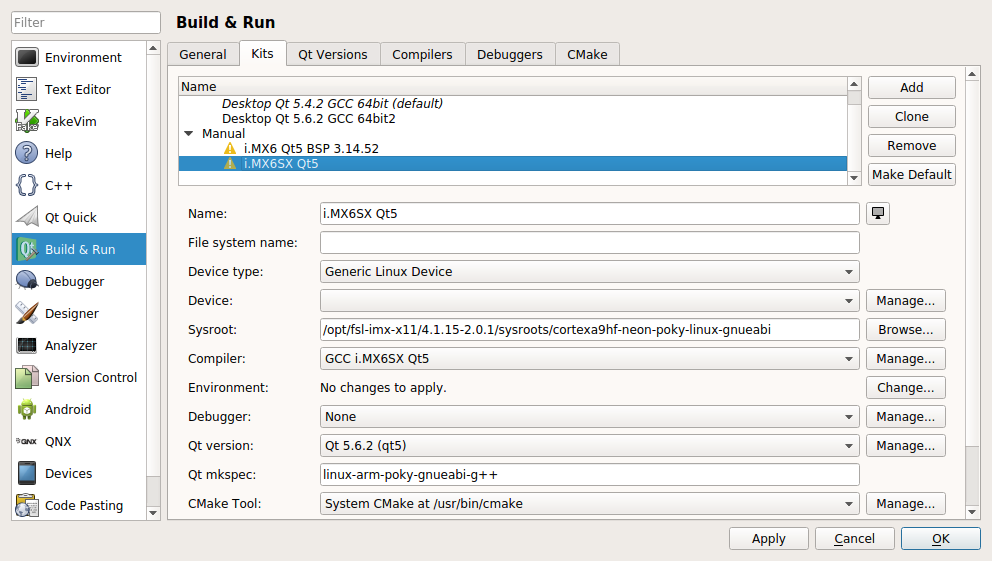Select the Designer pencil icon
992x561 pixels.
coord(27,313)
